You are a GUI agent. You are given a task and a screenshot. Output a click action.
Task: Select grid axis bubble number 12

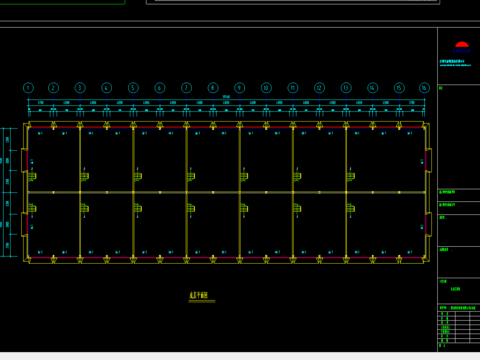[x=319, y=88]
